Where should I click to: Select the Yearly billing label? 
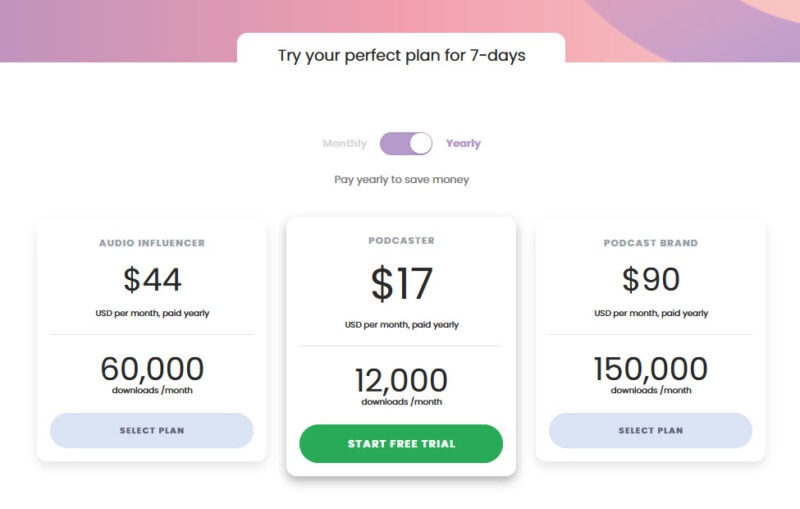(x=463, y=143)
